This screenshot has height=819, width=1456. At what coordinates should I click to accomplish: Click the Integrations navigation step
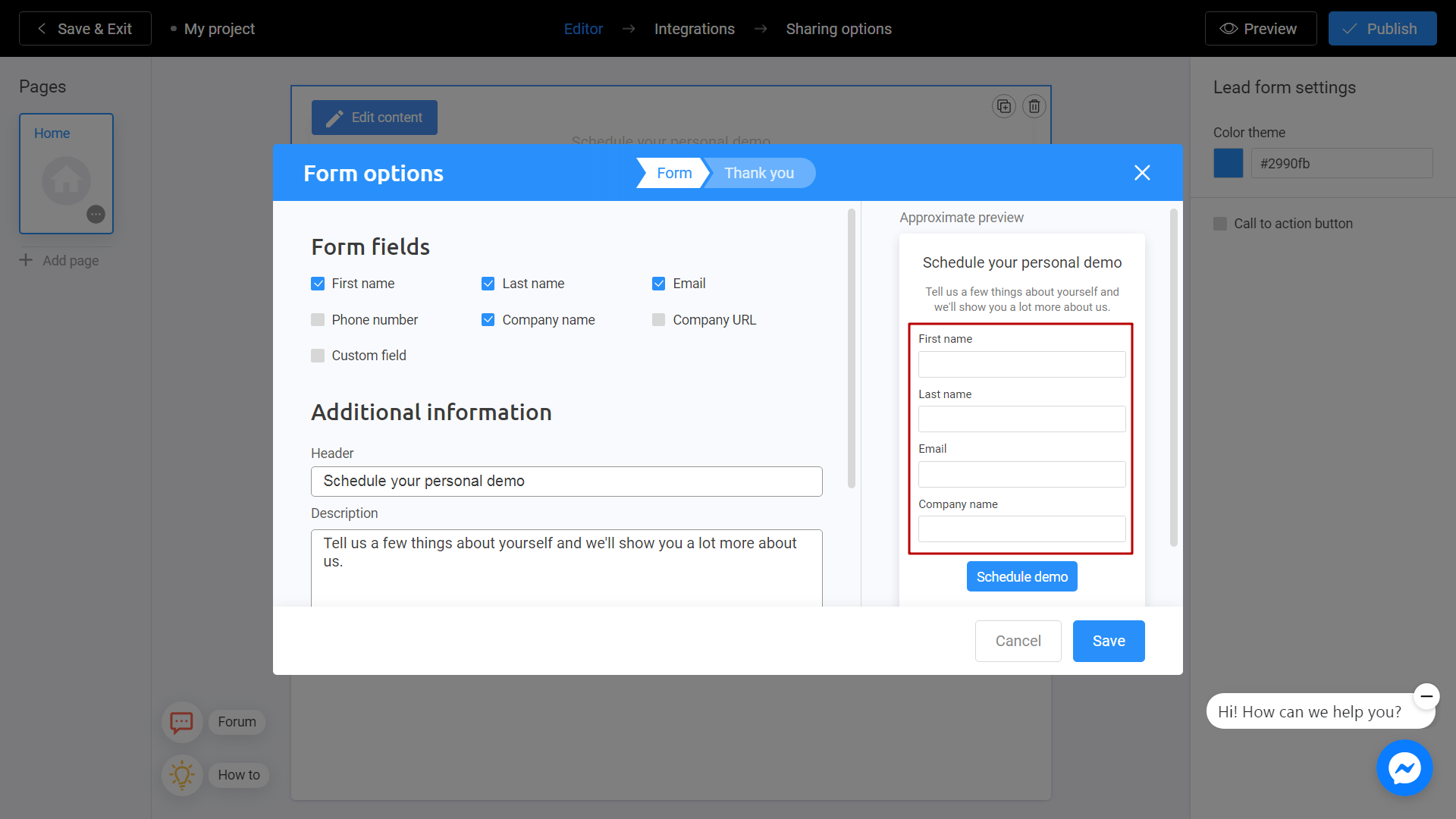click(694, 29)
